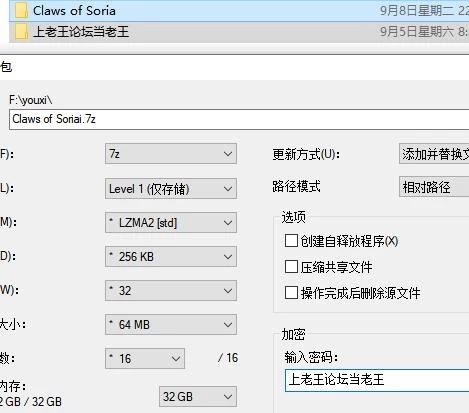Enable 操作完成后删除源文件 checkbox
This screenshot has width=469, height=413.
pos(291,293)
